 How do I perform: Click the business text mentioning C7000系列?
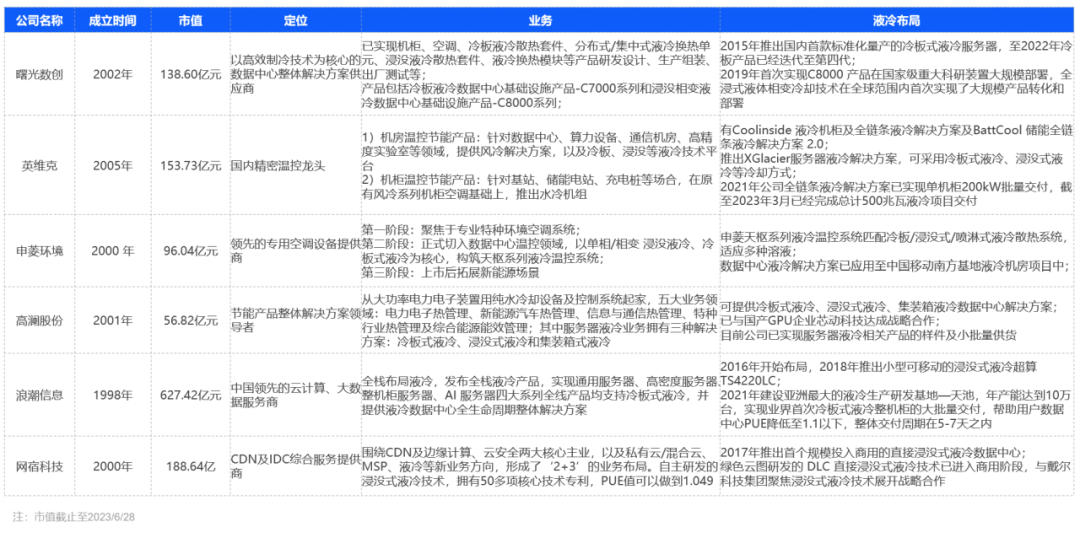tap(538, 96)
